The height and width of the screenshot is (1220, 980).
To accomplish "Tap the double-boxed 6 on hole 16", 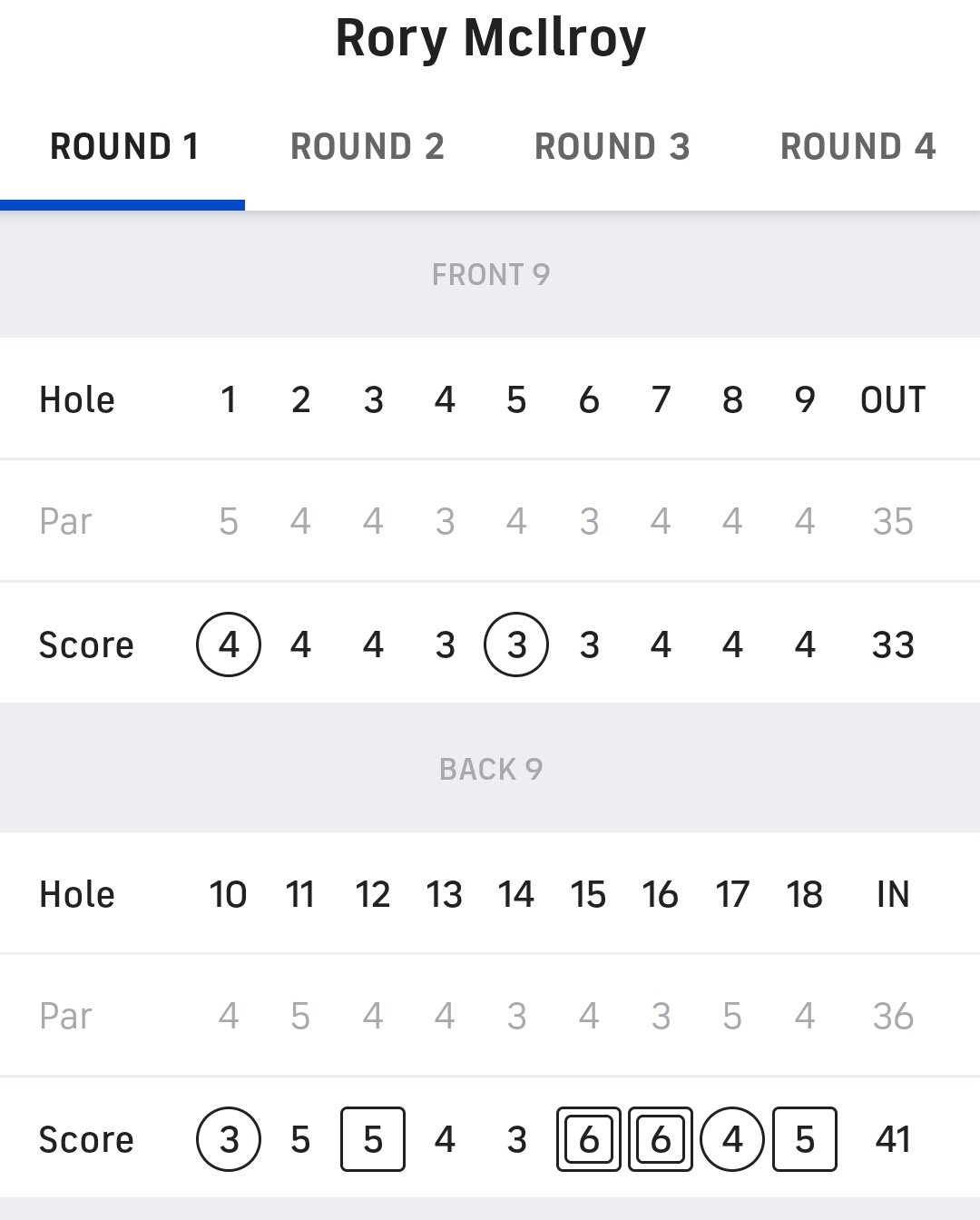I will (x=661, y=1139).
